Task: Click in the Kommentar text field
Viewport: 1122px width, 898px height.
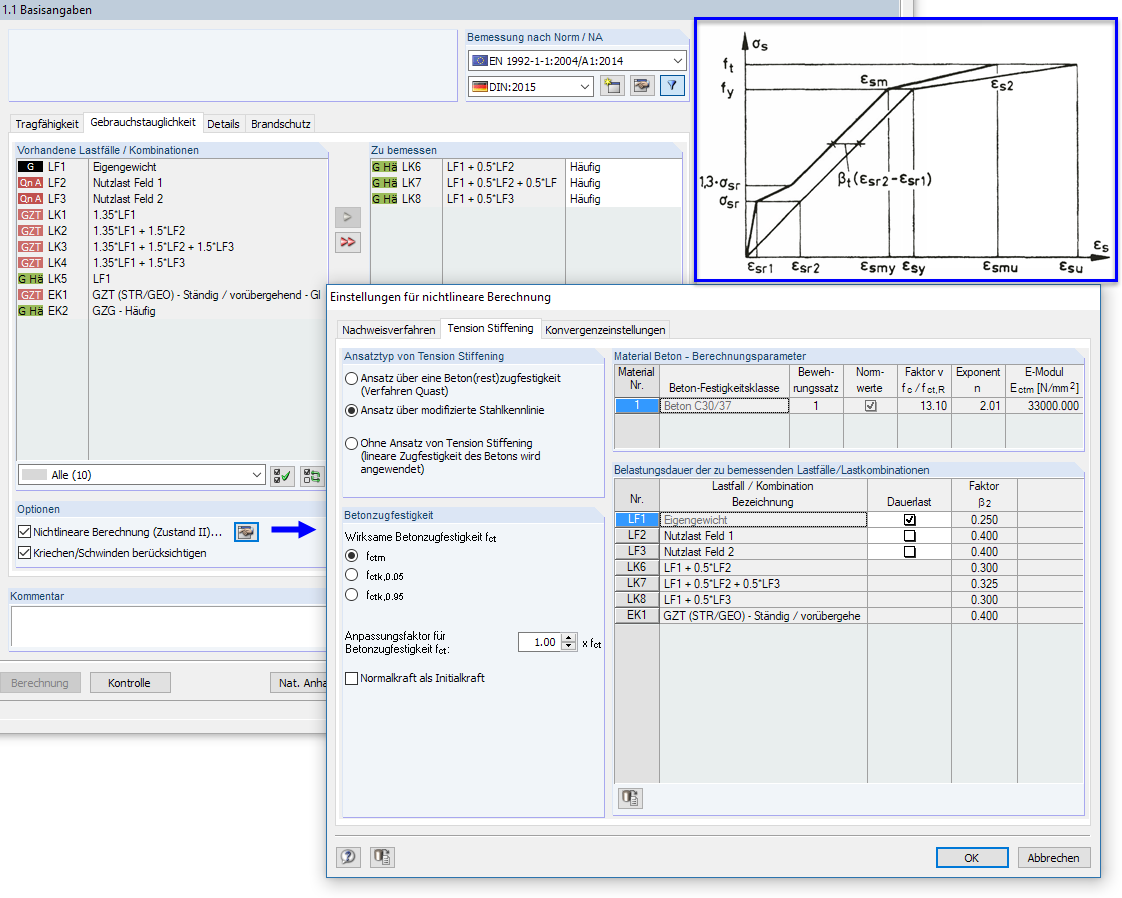Action: (x=169, y=627)
